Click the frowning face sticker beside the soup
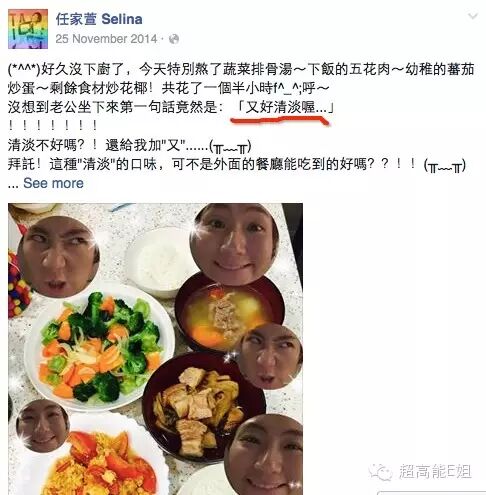This screenshot has width=486, height=495. (x=271, y=357)
